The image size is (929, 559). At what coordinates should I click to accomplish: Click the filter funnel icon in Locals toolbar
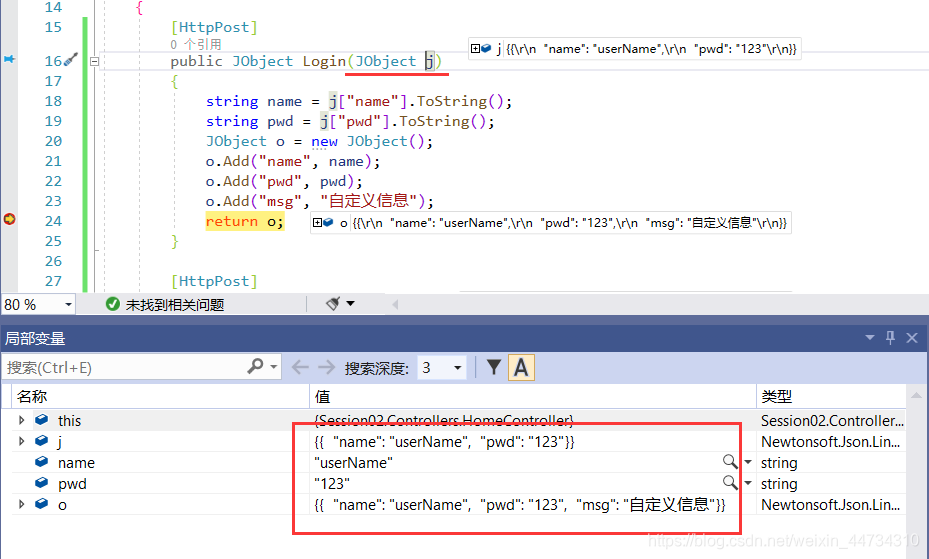[494, 367]
